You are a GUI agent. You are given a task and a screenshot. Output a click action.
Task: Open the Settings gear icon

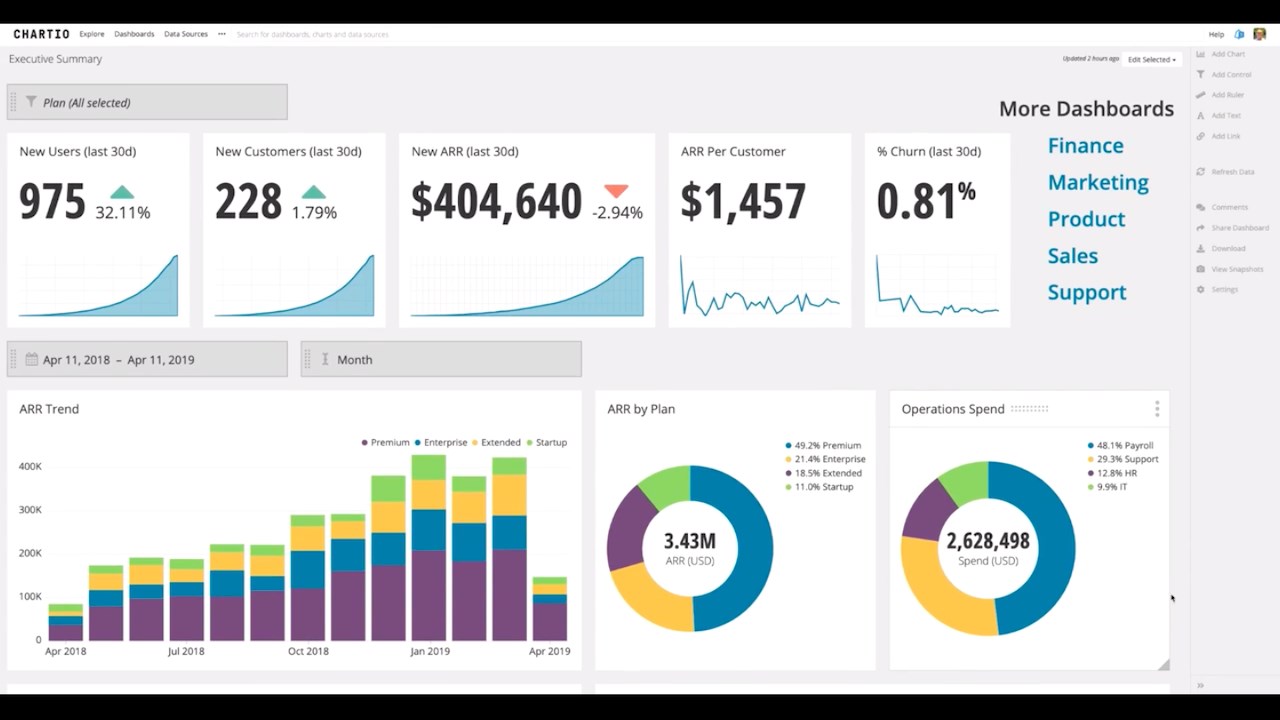point(1201,289)
